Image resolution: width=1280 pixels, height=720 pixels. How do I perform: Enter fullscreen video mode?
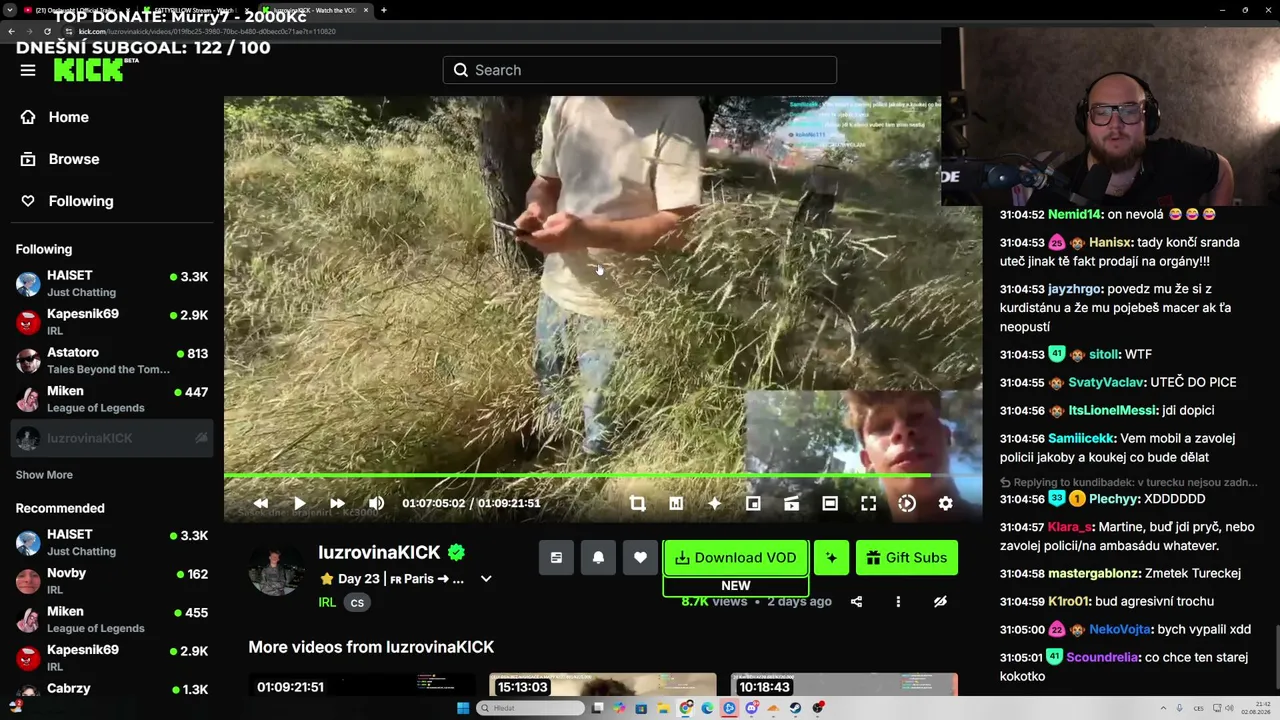pyautogui.click(x=868, y=504)
